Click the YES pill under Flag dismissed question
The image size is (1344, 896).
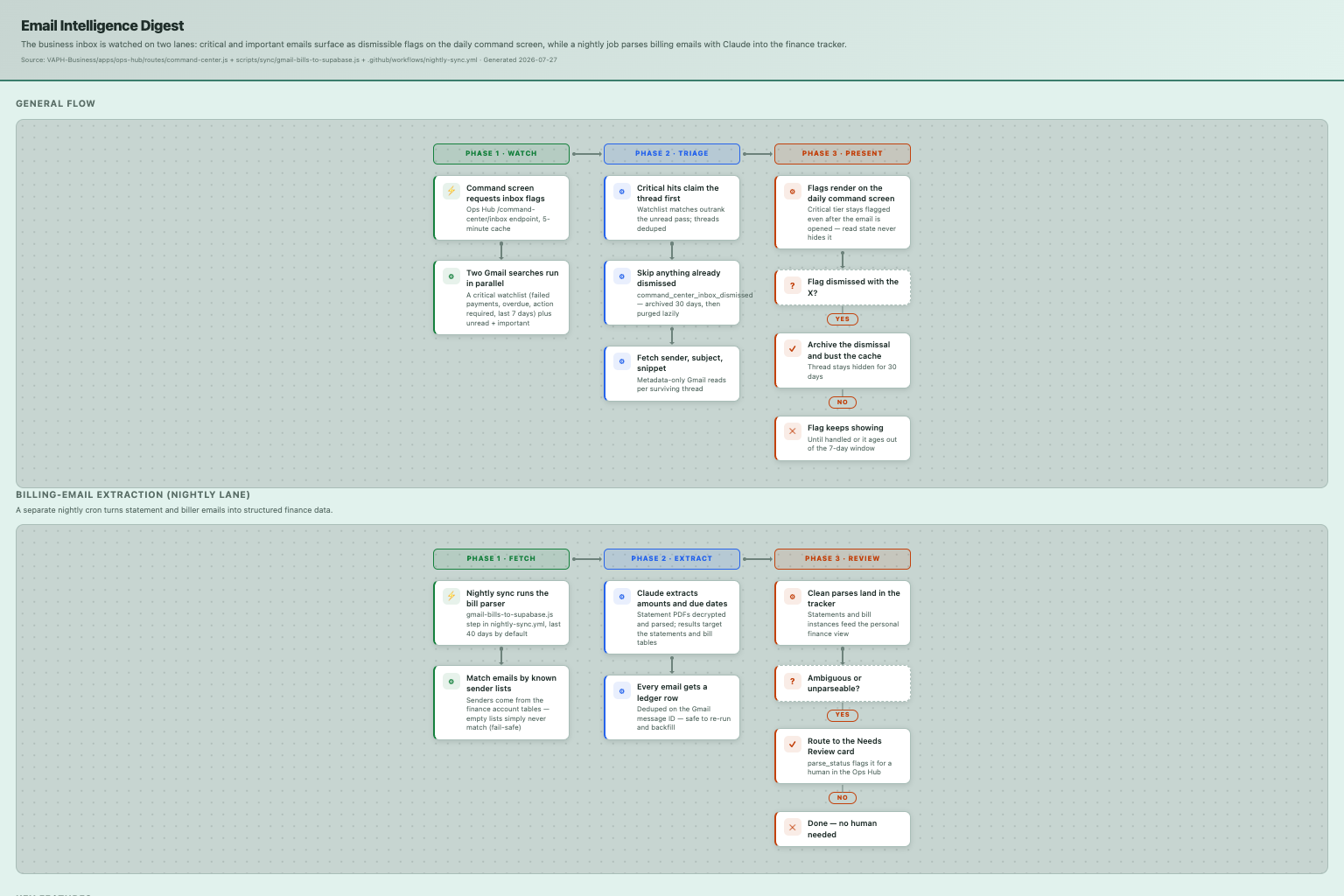click(843, 319)
